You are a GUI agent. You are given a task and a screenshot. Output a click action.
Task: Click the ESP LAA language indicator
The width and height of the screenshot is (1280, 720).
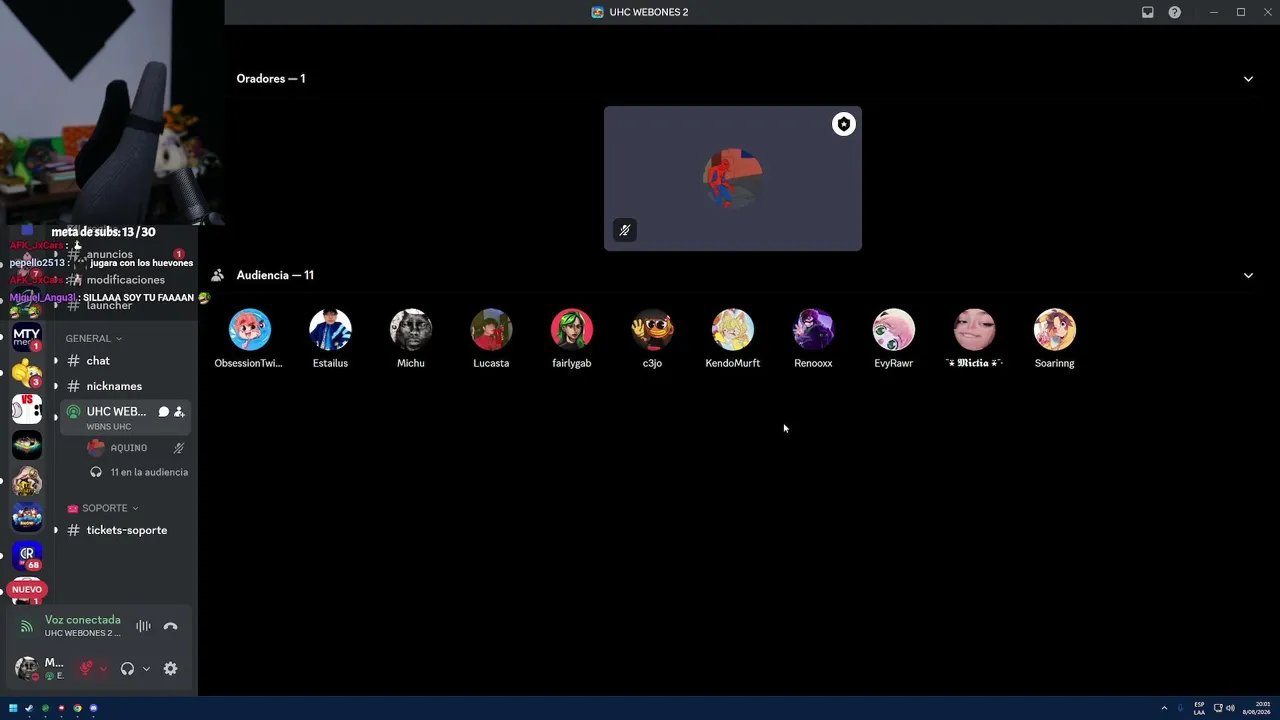click(x=1199, y=708)
